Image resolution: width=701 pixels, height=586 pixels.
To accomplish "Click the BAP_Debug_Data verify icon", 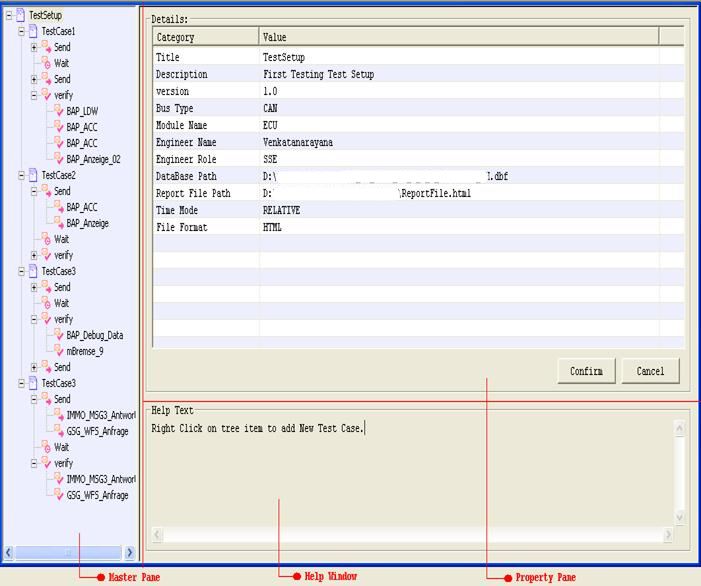I will tap(59, 335).
